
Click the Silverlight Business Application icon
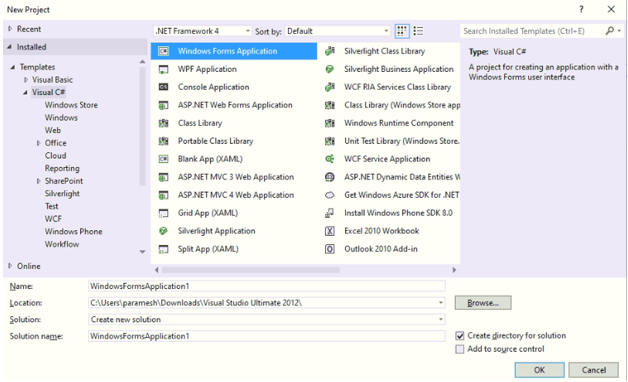pos(330,69)
